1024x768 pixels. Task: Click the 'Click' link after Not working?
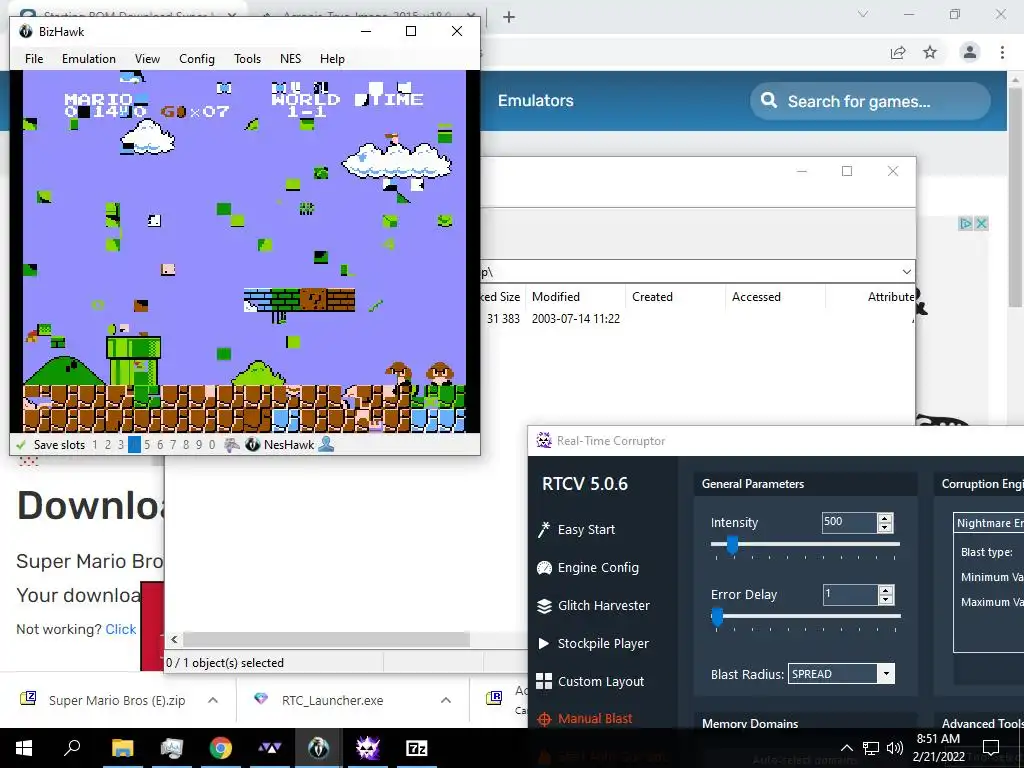pos(121,629)
